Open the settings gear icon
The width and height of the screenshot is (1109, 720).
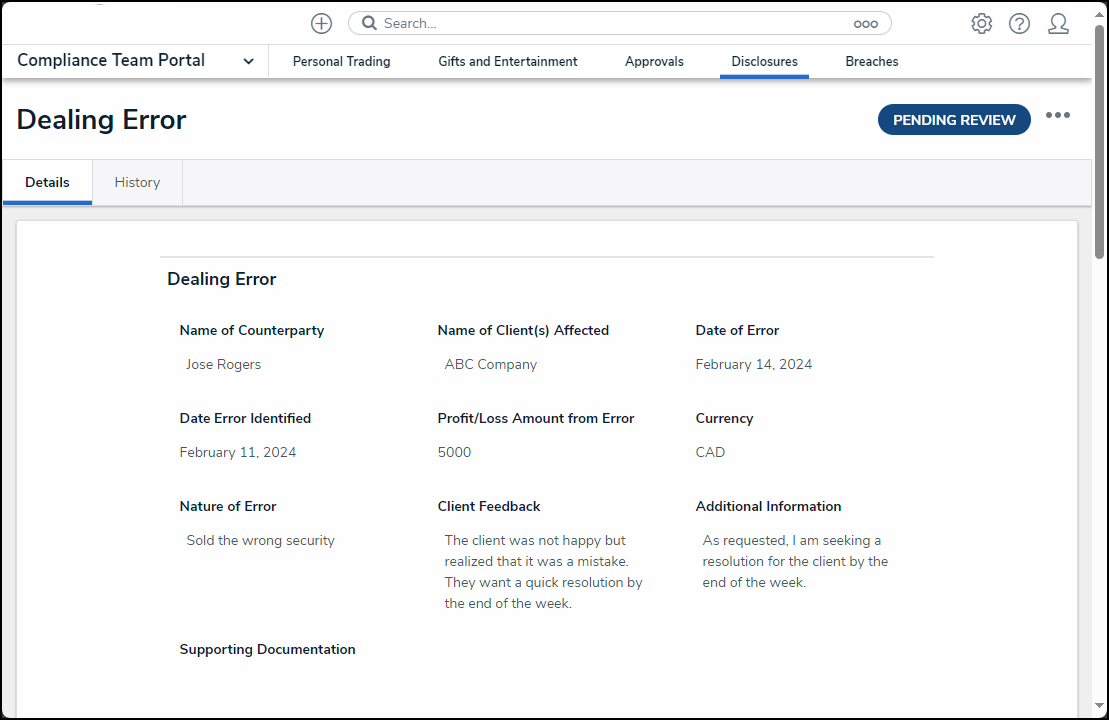(x=981, y=22)
